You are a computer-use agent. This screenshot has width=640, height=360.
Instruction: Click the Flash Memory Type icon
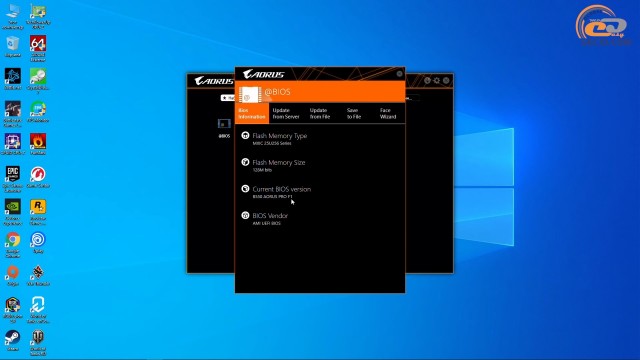245,136
